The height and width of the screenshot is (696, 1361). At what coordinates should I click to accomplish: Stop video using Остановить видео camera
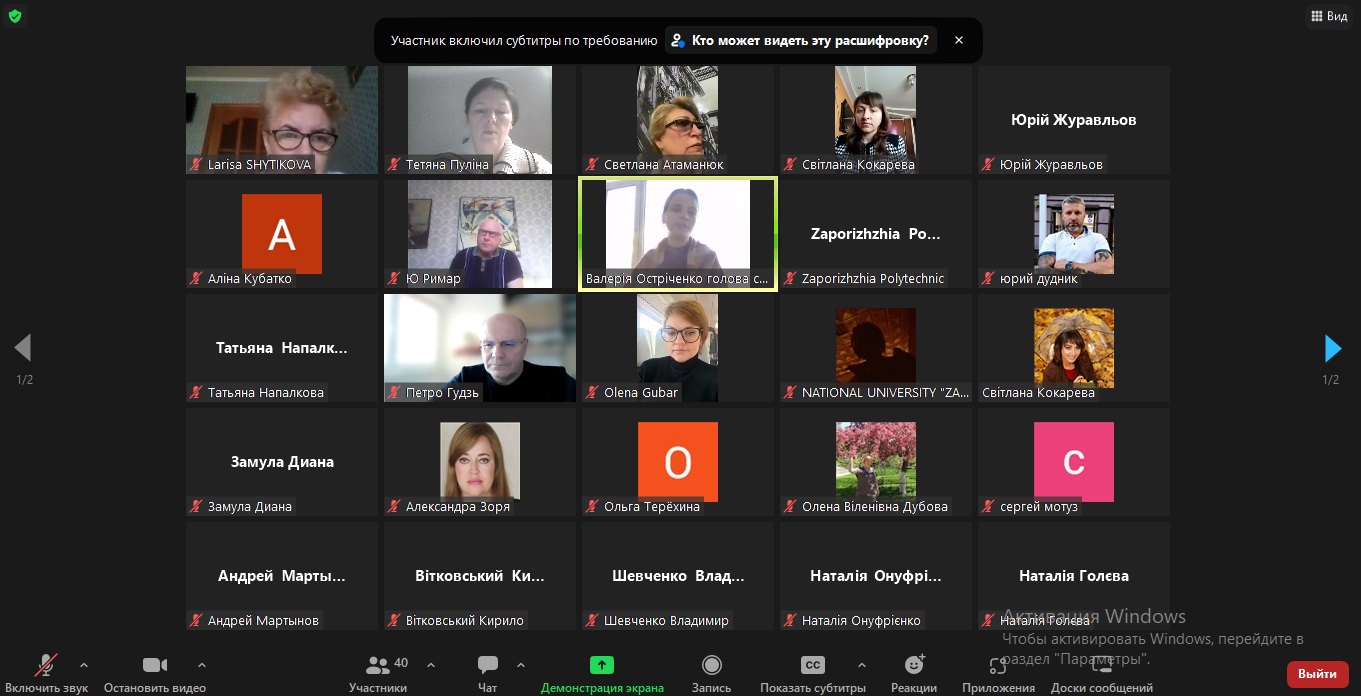(155, 666)
